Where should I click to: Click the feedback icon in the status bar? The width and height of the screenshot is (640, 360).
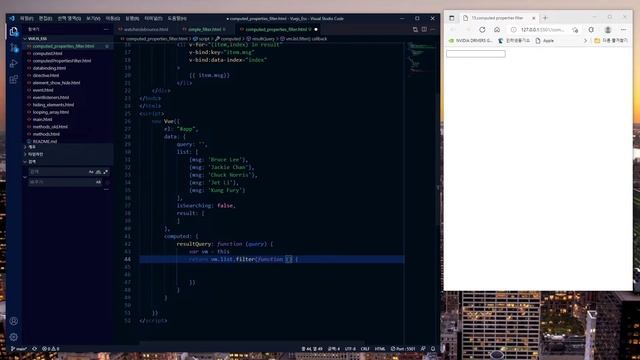[x=423, y=349]
